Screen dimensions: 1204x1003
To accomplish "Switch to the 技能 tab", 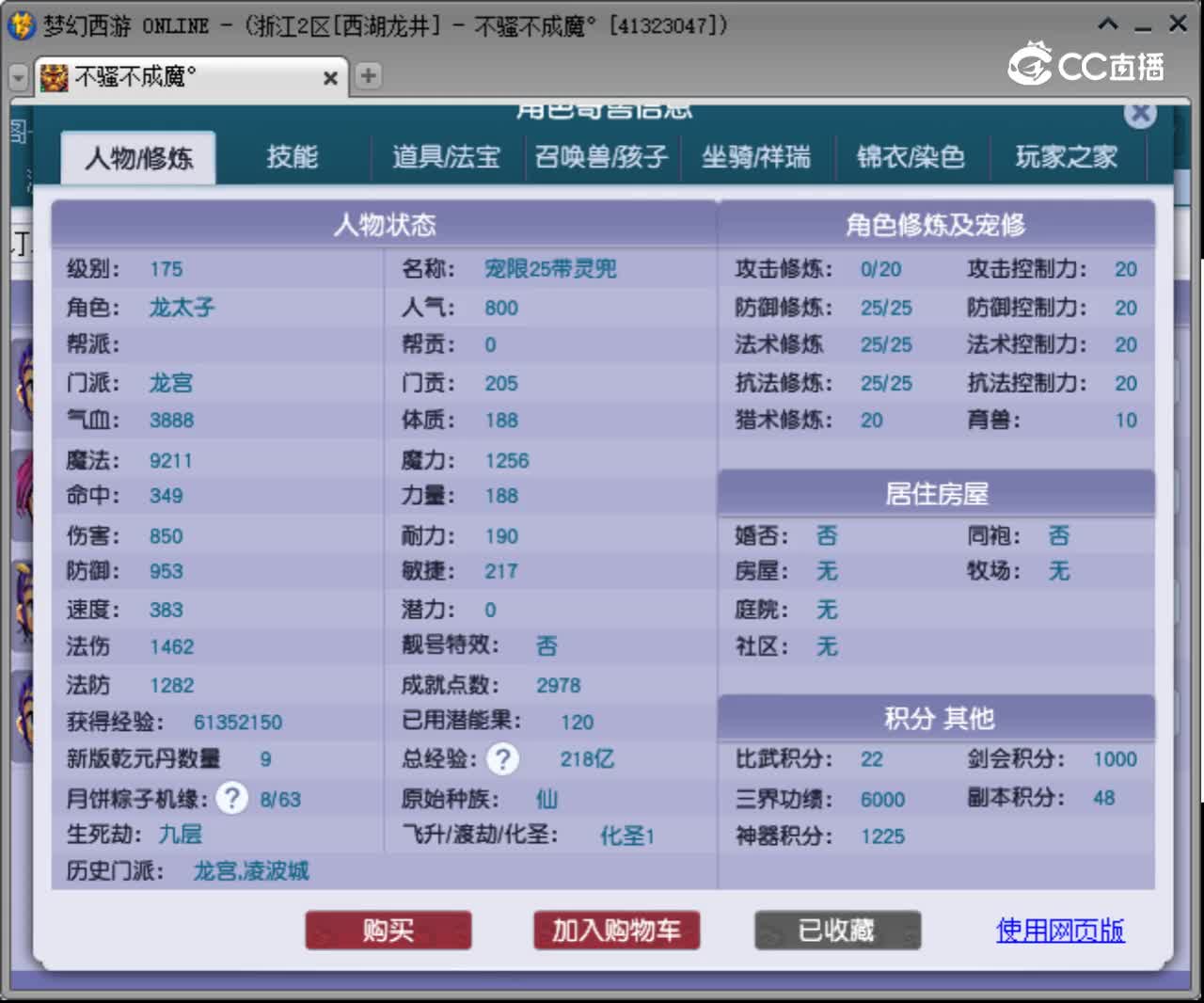I will [293, 156].
